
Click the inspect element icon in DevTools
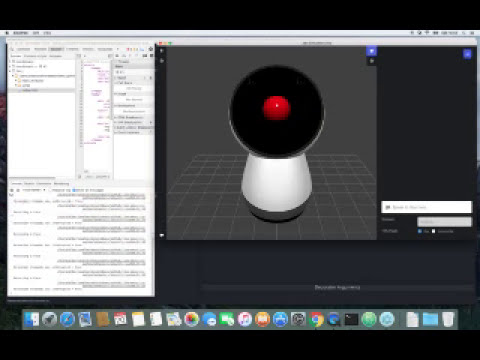pyautogui.click(x=12, y=49)
